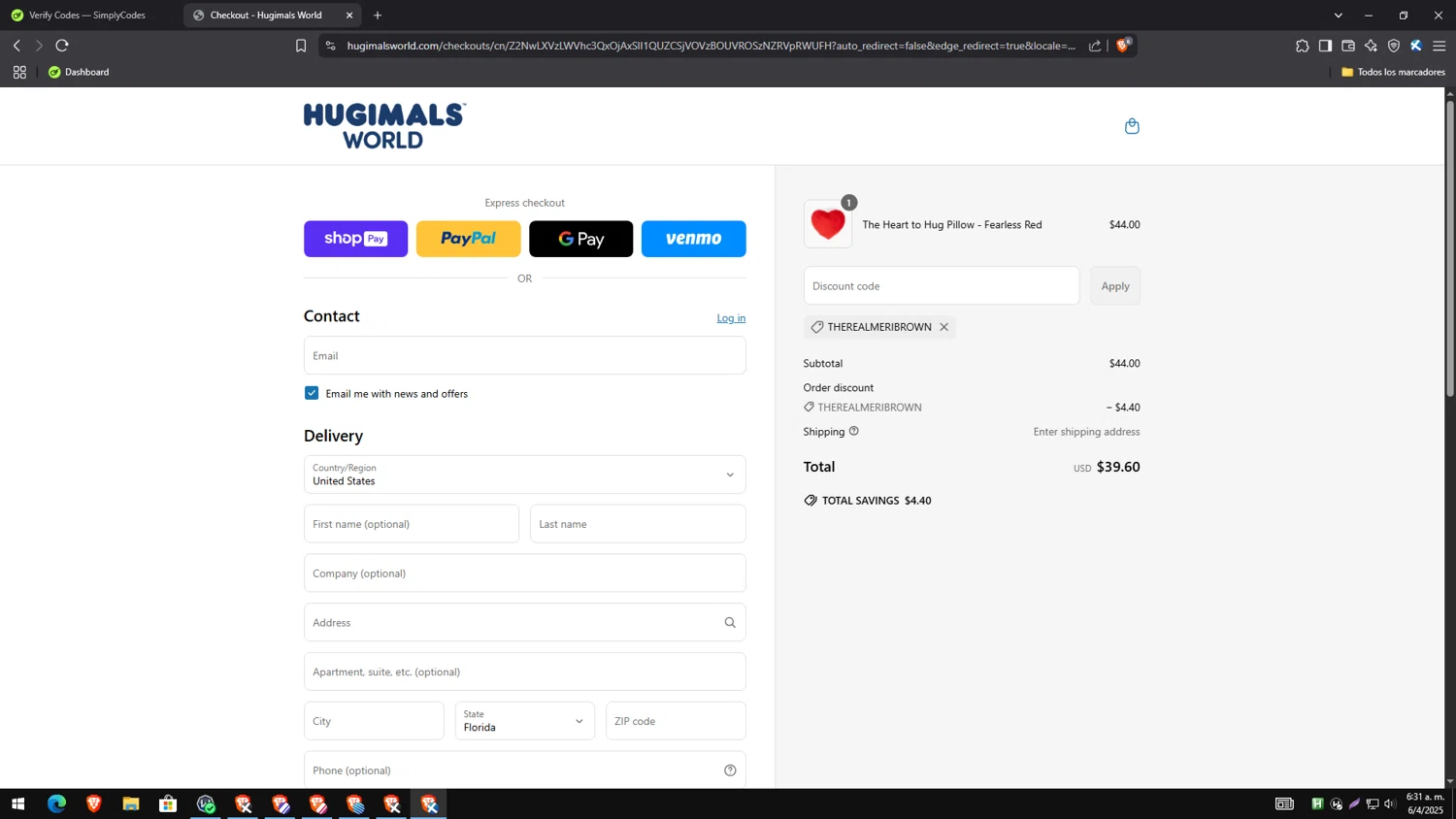Click the Apply discount button

click(x=1115, y=286)
